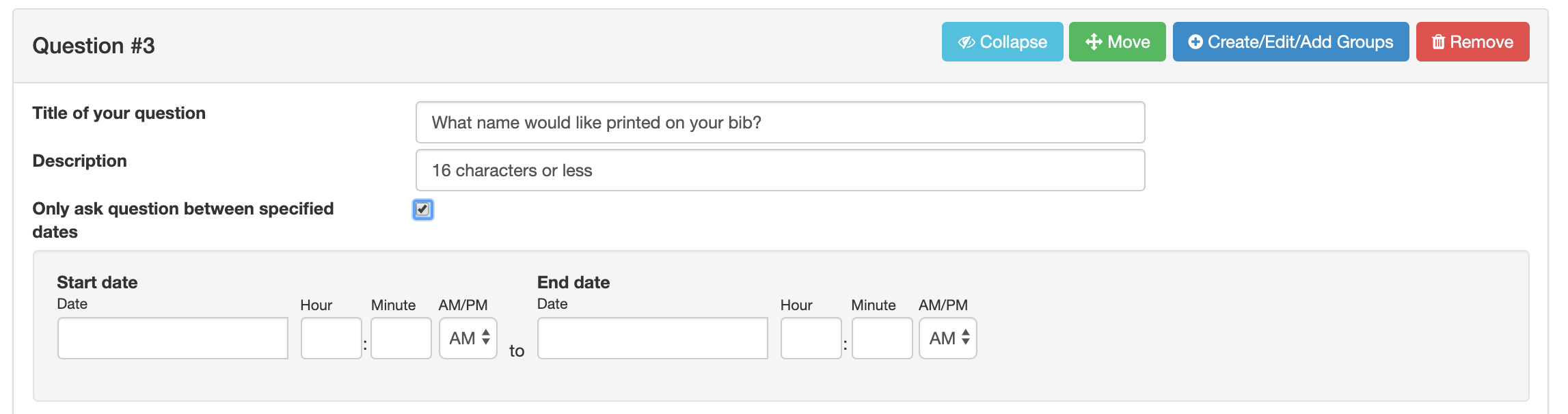
Task: Click the arrows icon on Move button
Action: [1094, 42]
